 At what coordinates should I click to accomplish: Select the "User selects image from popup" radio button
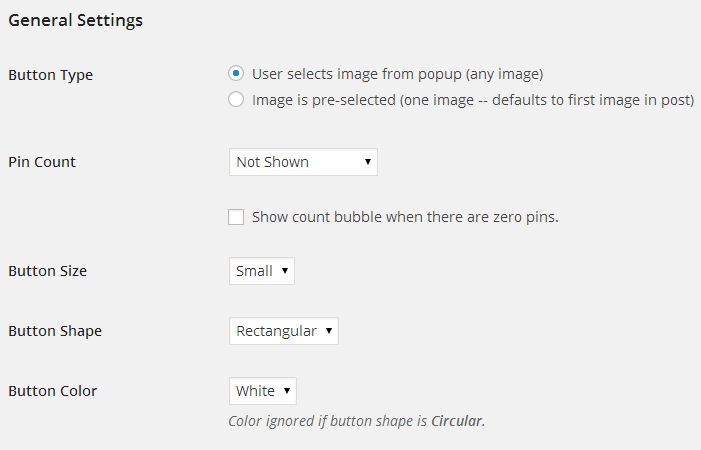tap(236, 73)
